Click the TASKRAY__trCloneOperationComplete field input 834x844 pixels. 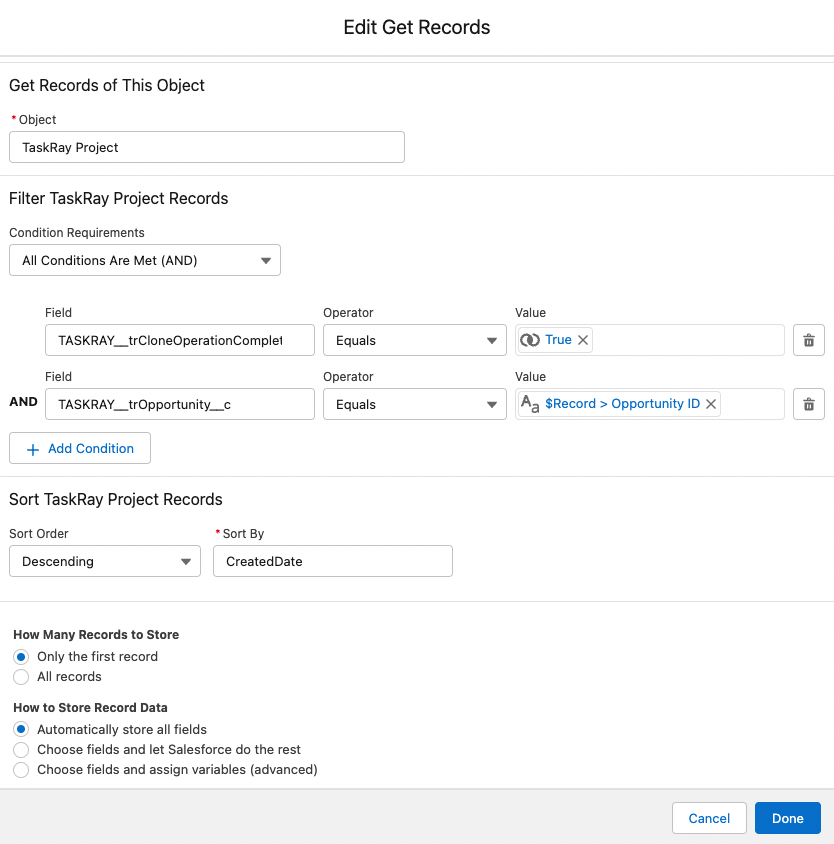(180, 340)
